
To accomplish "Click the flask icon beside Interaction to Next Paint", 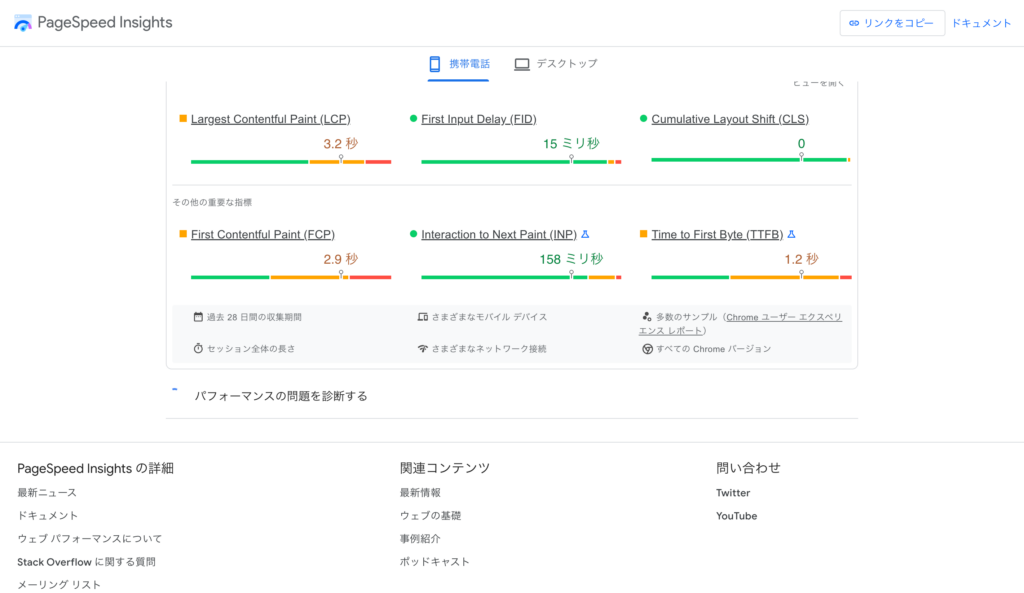I will coord(585,234).
